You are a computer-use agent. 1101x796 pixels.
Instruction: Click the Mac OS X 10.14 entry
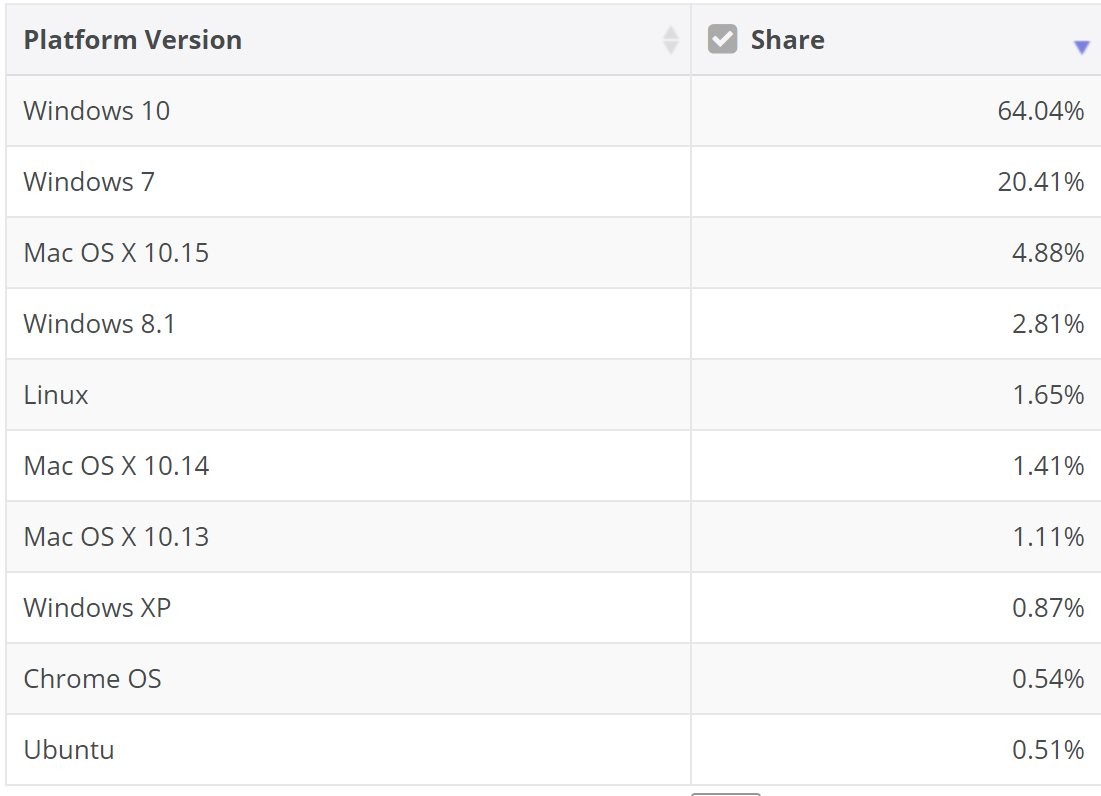click(116, 465)
